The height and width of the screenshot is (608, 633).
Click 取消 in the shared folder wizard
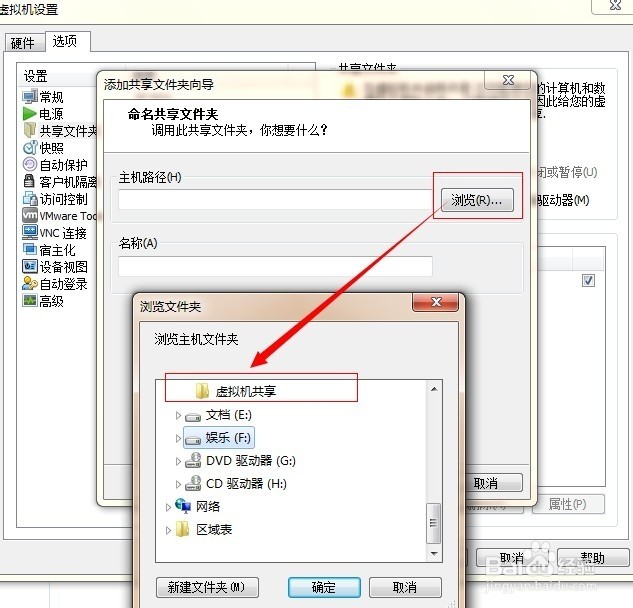[494, 483]
